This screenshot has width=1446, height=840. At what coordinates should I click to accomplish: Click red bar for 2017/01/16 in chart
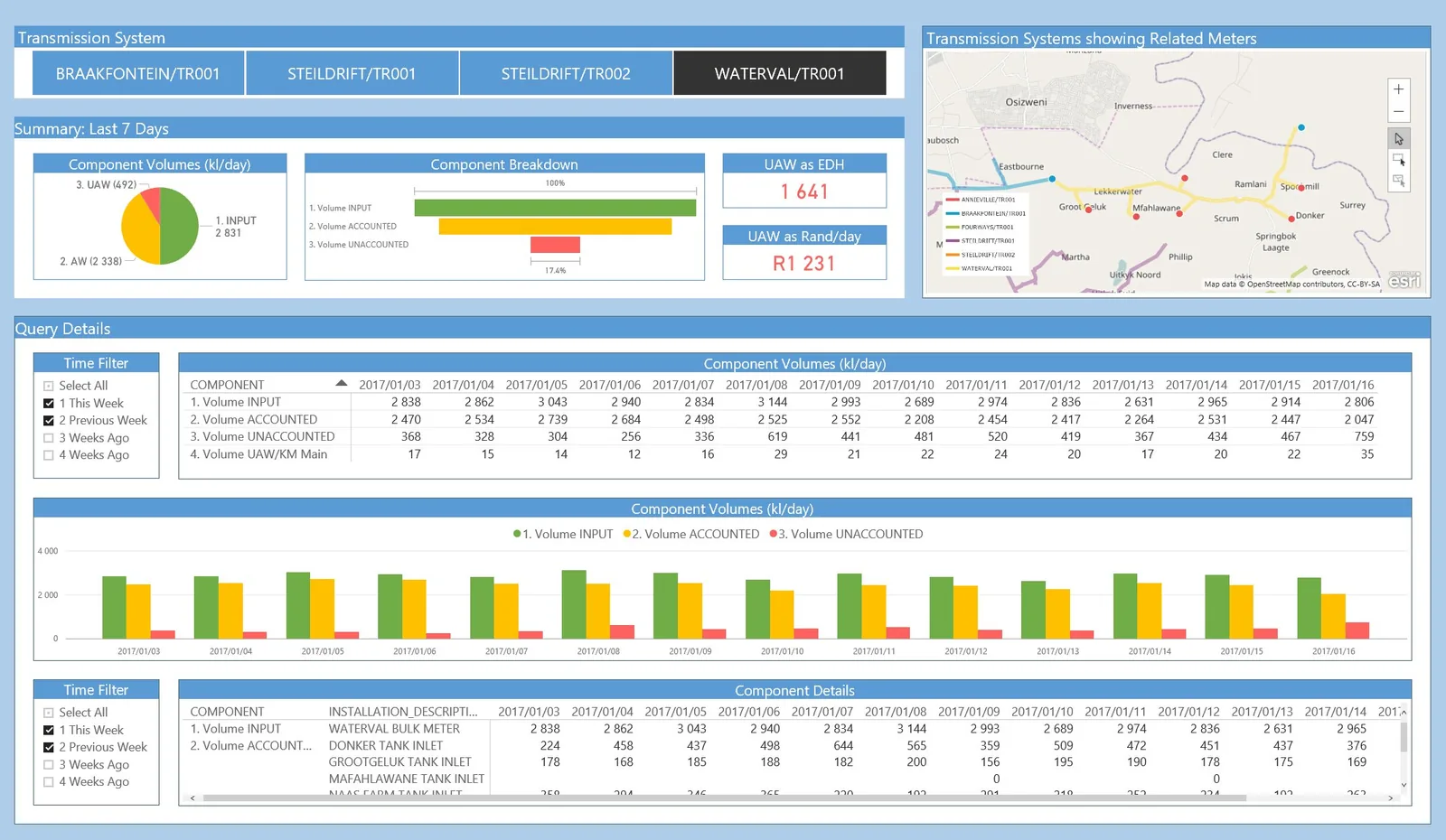[1357, 630]
